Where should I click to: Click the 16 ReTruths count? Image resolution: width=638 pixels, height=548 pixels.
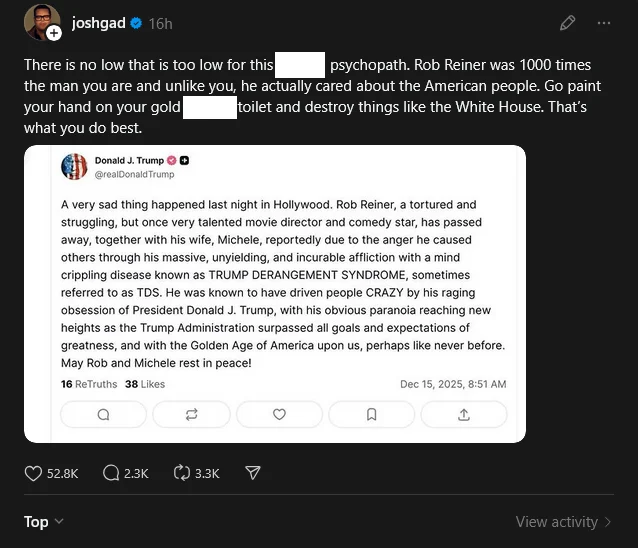(x=89, y=384)
